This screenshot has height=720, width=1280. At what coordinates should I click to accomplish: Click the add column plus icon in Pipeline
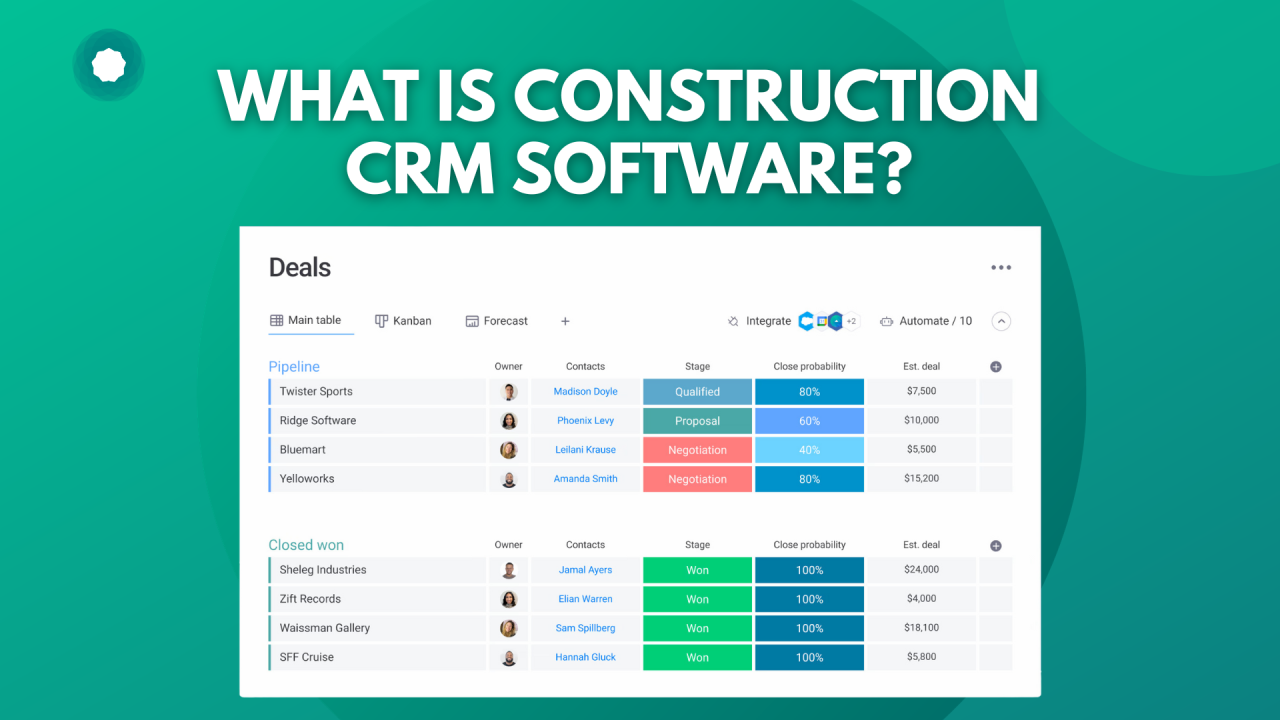pos(995,367)
